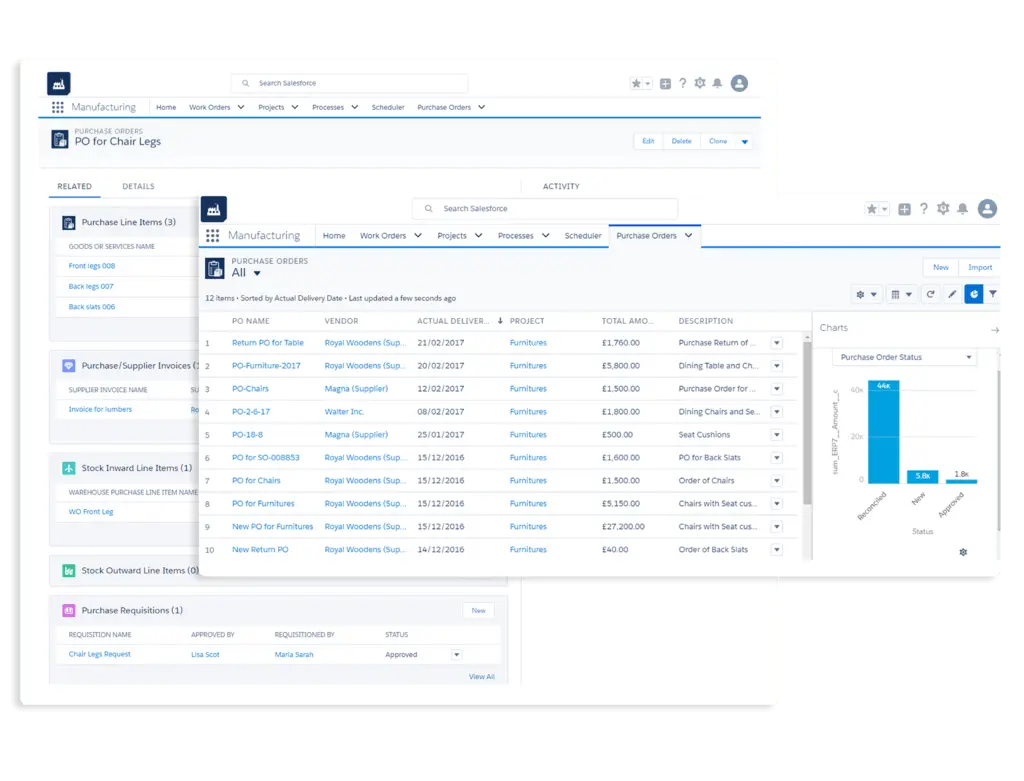
Task: Expand the All list view selector arrow
Action: point(257,274)
